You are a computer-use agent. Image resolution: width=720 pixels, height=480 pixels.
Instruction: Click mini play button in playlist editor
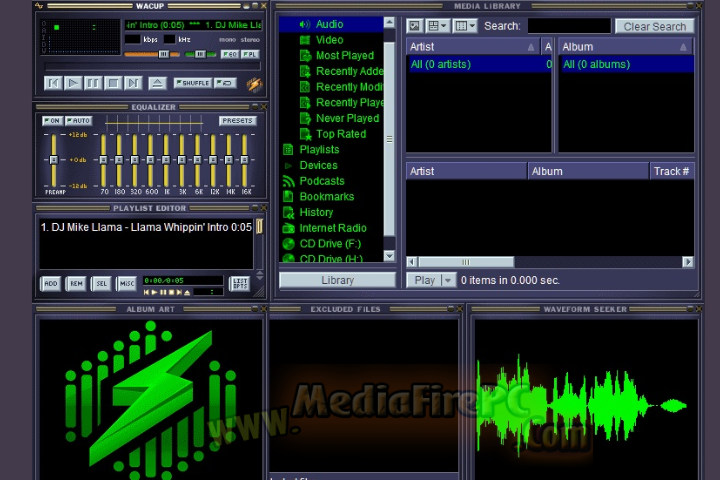click(155, 292)
